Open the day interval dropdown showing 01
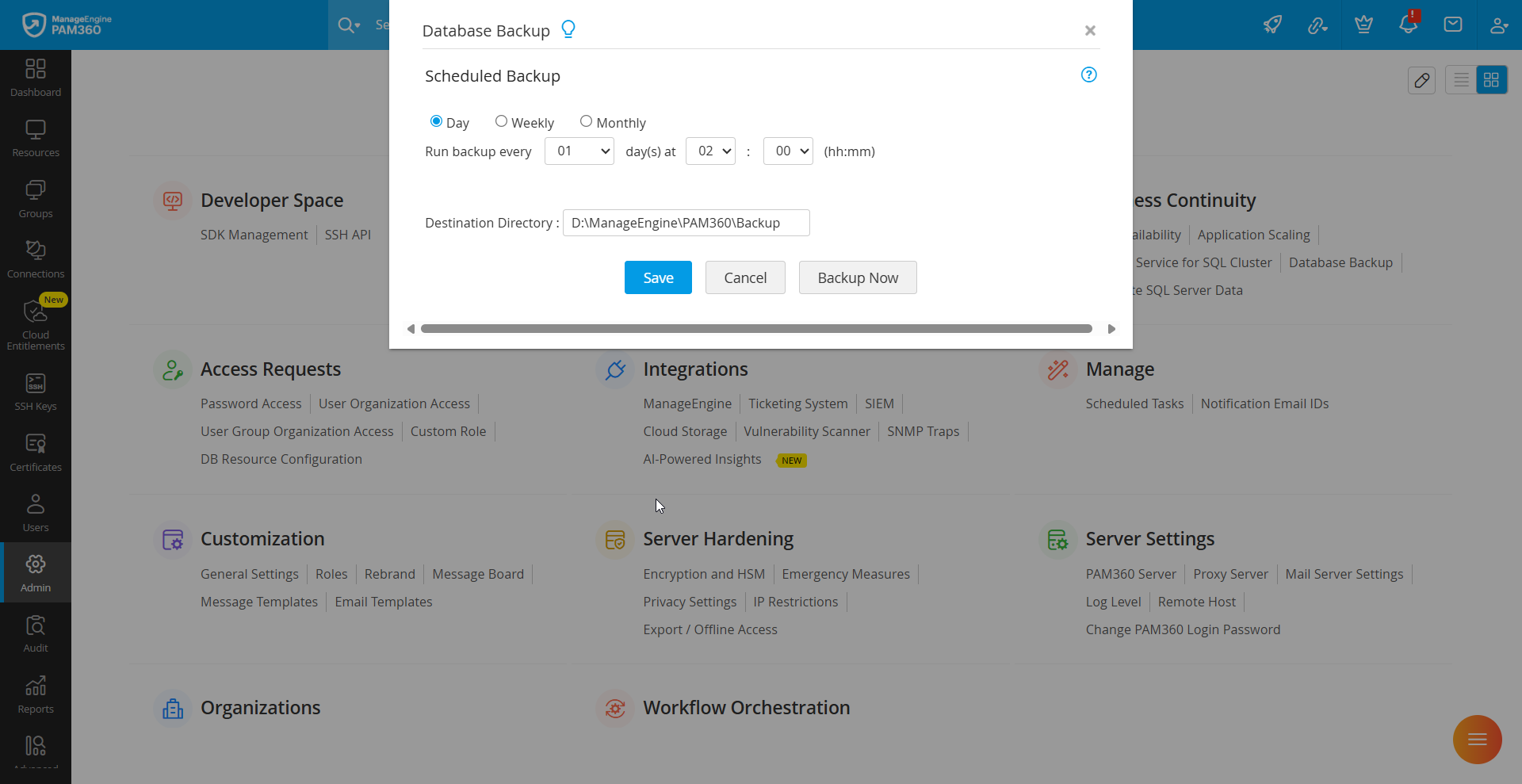1522x784 pixels. click(x=579, y=151)
